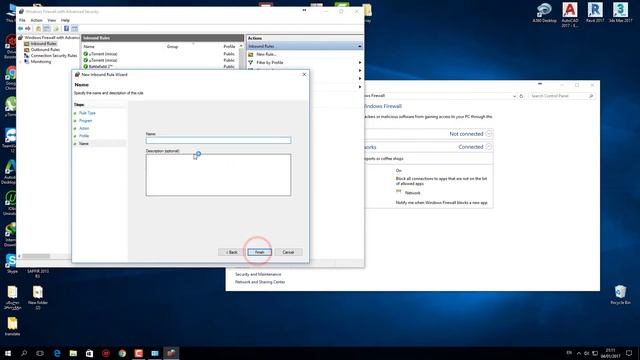The image size is (640, 360).
Task: Open Google Chrome from the taskbar
Action: (x=122, y=353)
